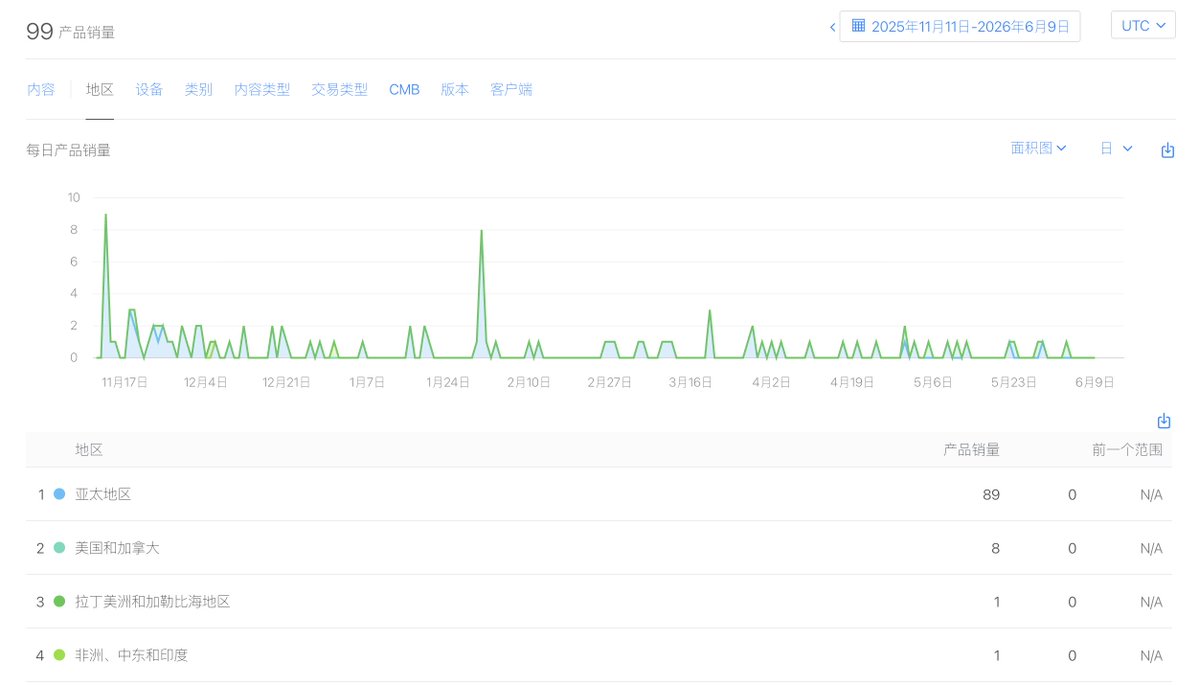Open the UTC timezone dropdown
Viewport: 1199px width, 685px height.
[1142, 25]
